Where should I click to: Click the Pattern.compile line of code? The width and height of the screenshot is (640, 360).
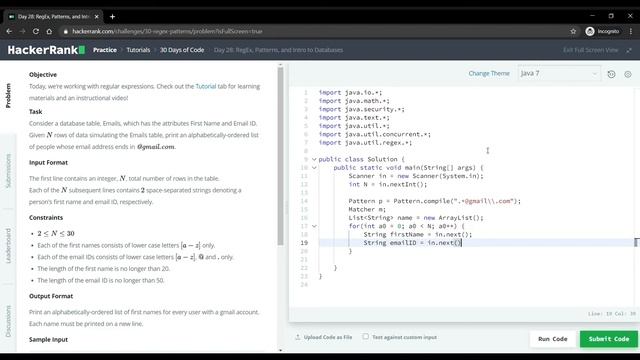(x=435, y=201)
